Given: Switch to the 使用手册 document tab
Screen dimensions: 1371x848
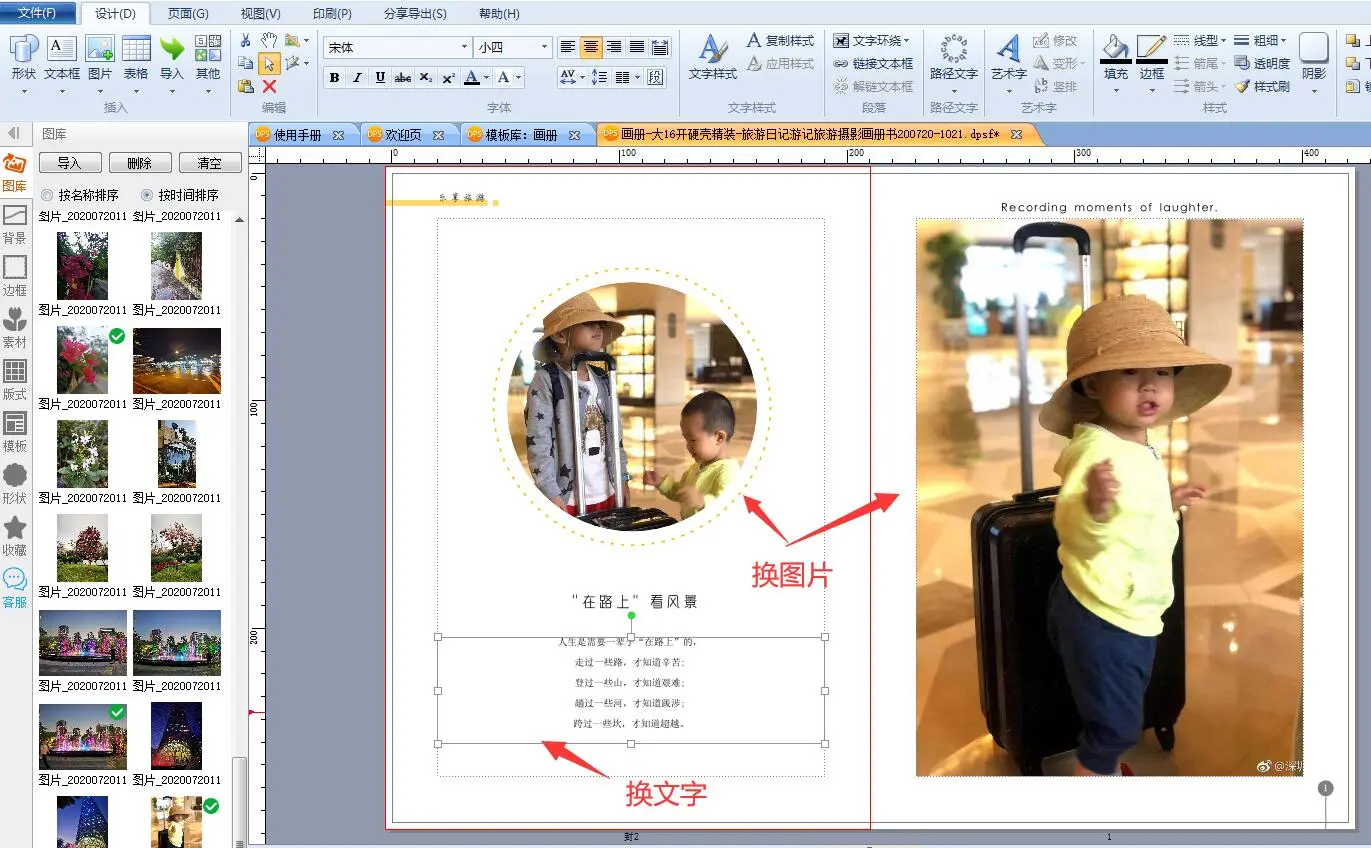Looking at the screenshot, I should click(x=297, y=135).
